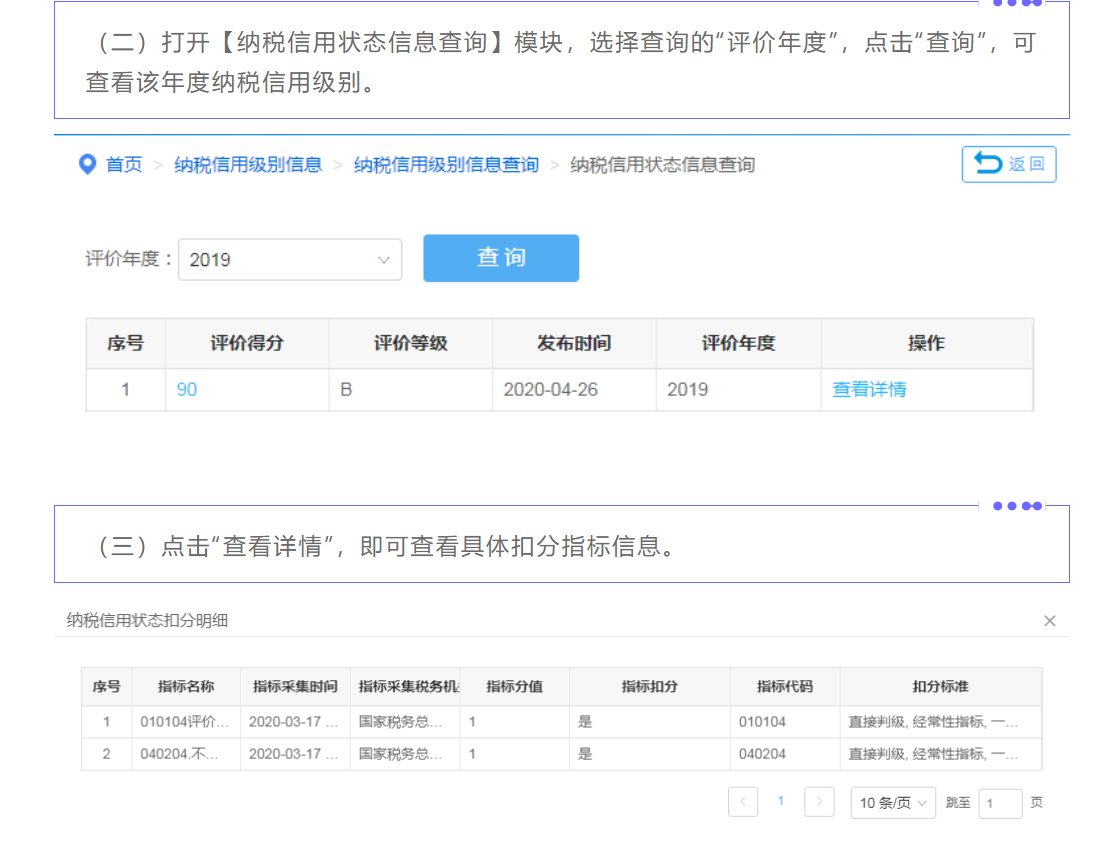Image resolution: width=1105 pixels, height=844 pixels.
Task: Expand the 10 条/页 page size dropdown
Action: click(893, 802)
